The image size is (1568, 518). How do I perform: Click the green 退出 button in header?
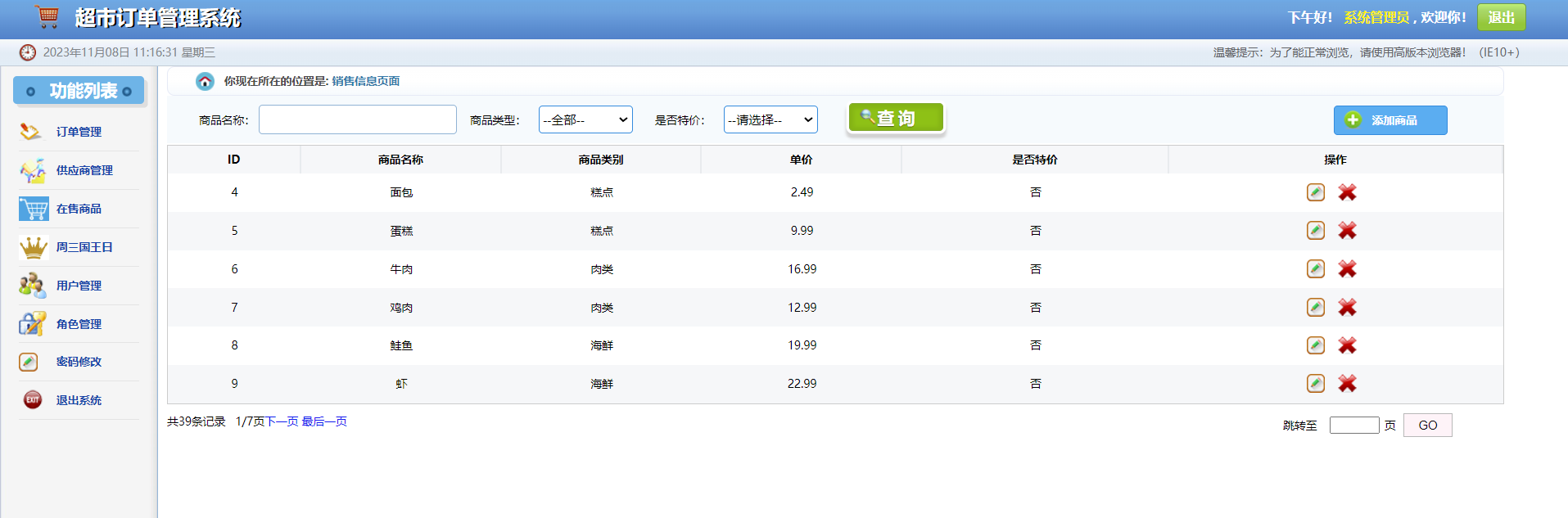coord(1501,17)
